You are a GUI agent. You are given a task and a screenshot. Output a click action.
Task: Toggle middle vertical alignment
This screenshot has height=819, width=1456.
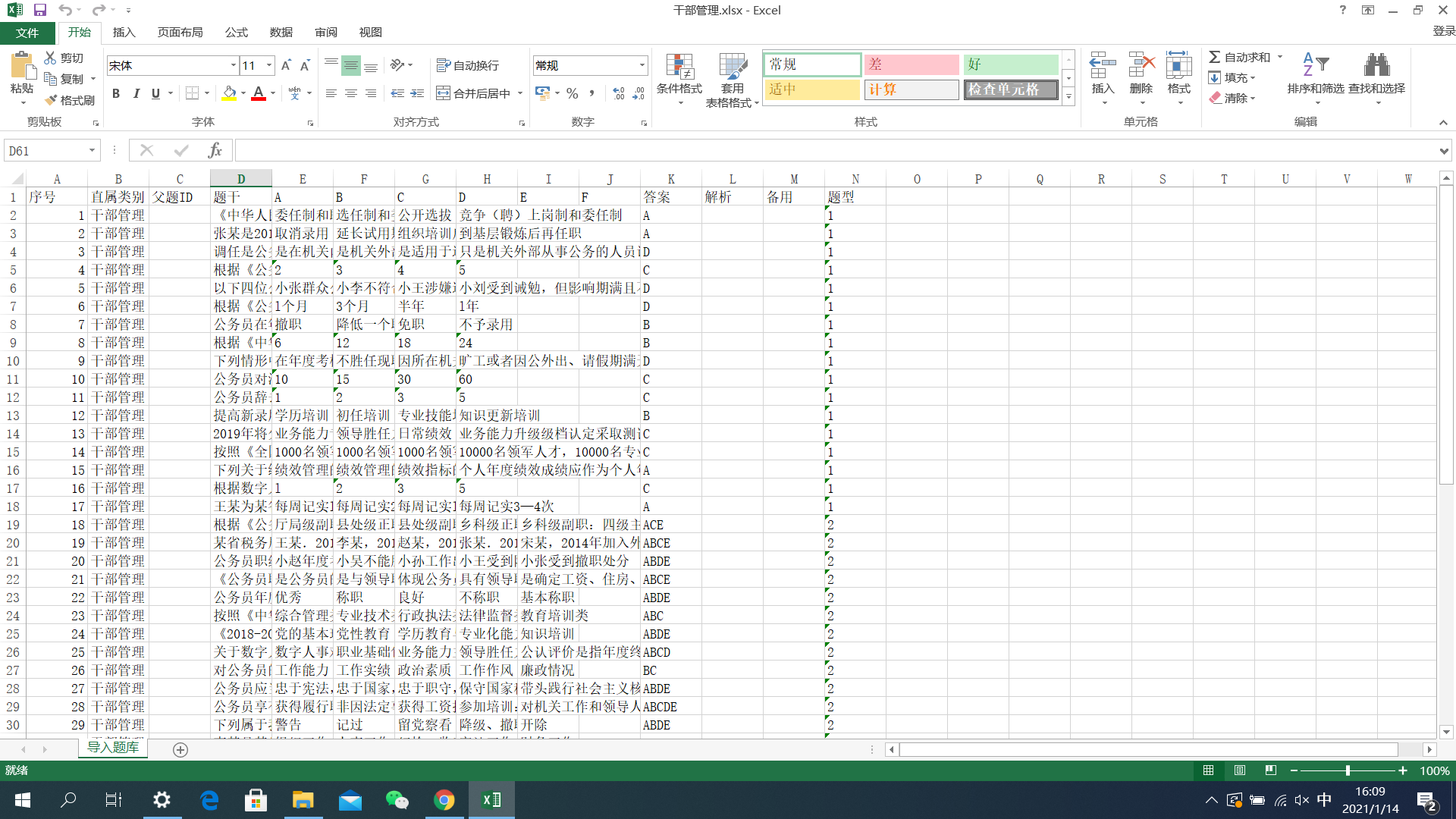click(x=351, y=65)
